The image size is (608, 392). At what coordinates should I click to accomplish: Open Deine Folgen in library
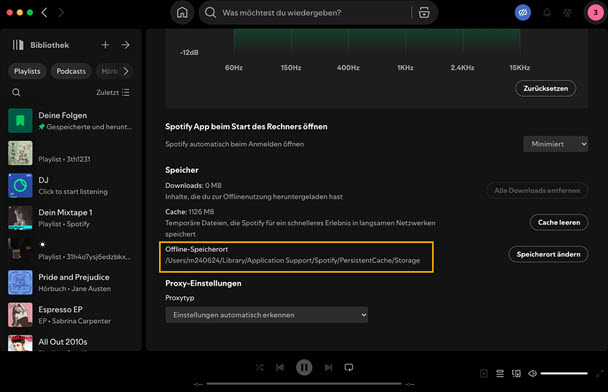(71, 121)
